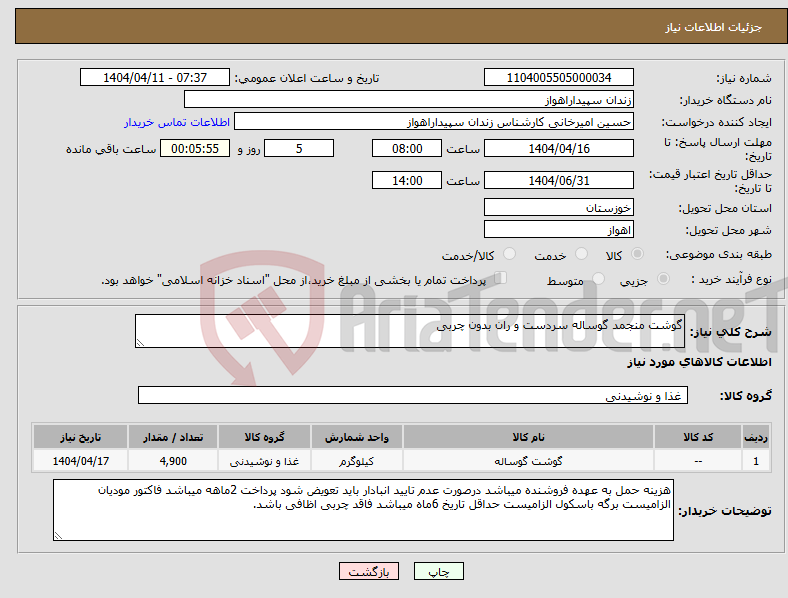
Task: Click the کیلوگرم unit cell
Action: pyautogui.click(x=357, y=460)
